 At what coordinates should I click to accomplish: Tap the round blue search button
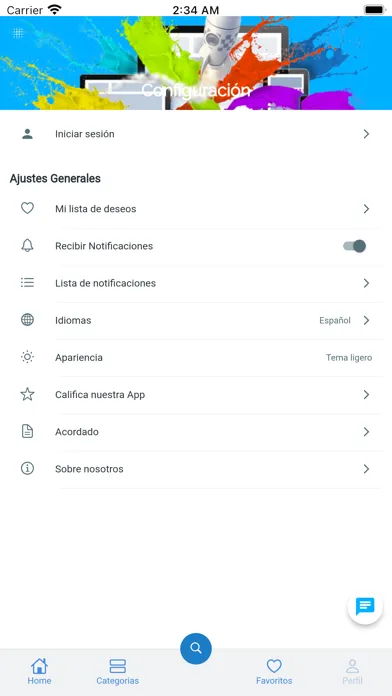tap(196, 649)
